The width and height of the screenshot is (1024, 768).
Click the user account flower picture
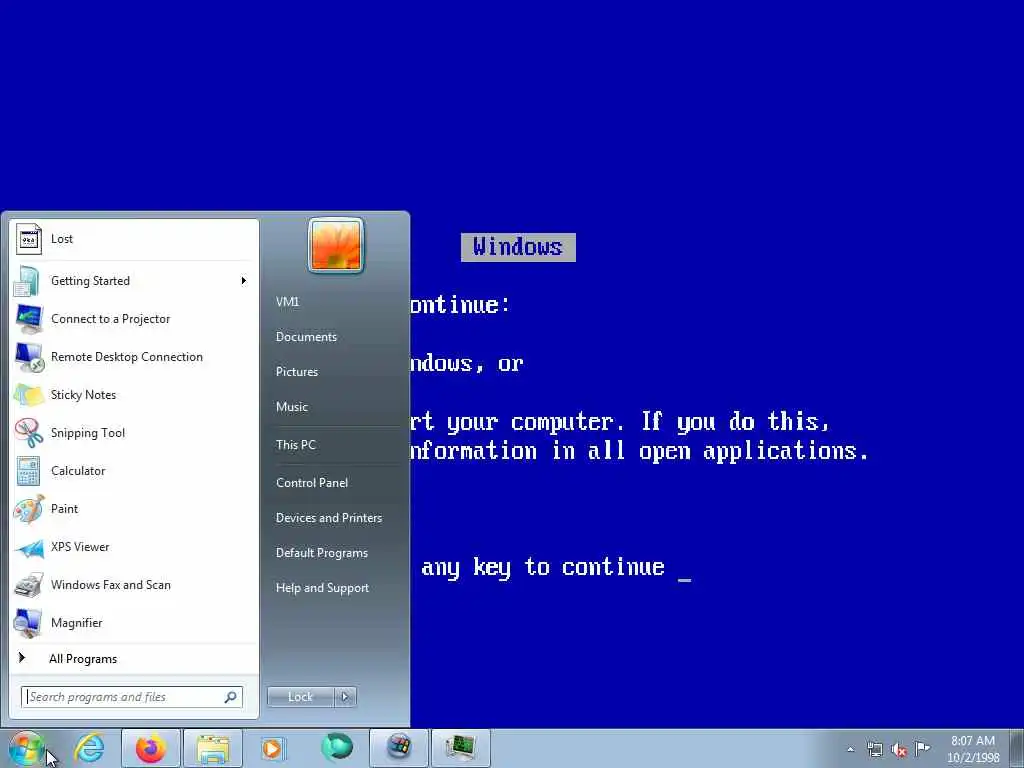[336, 246]
